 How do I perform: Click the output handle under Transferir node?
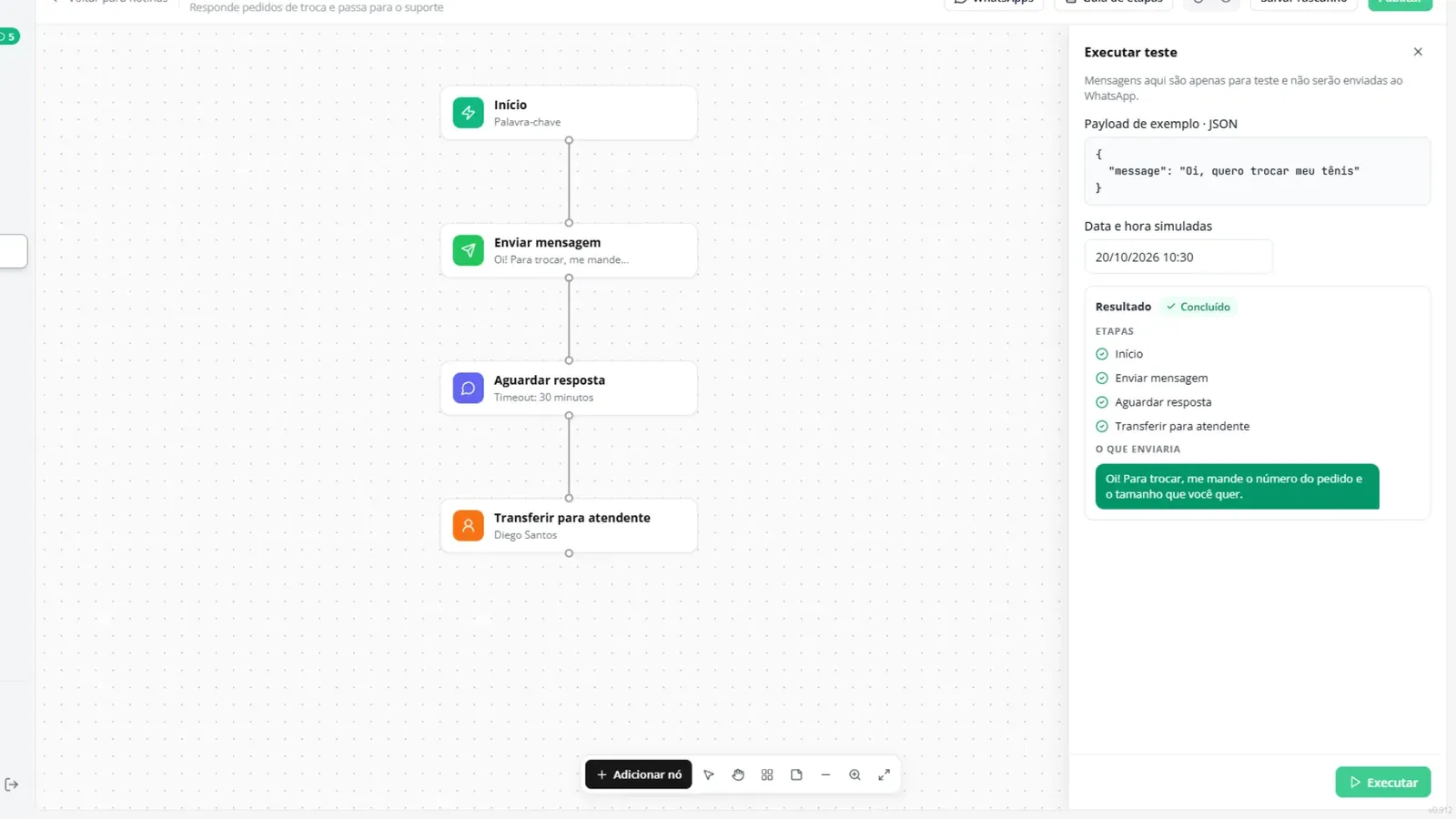(x=569, y=553)
